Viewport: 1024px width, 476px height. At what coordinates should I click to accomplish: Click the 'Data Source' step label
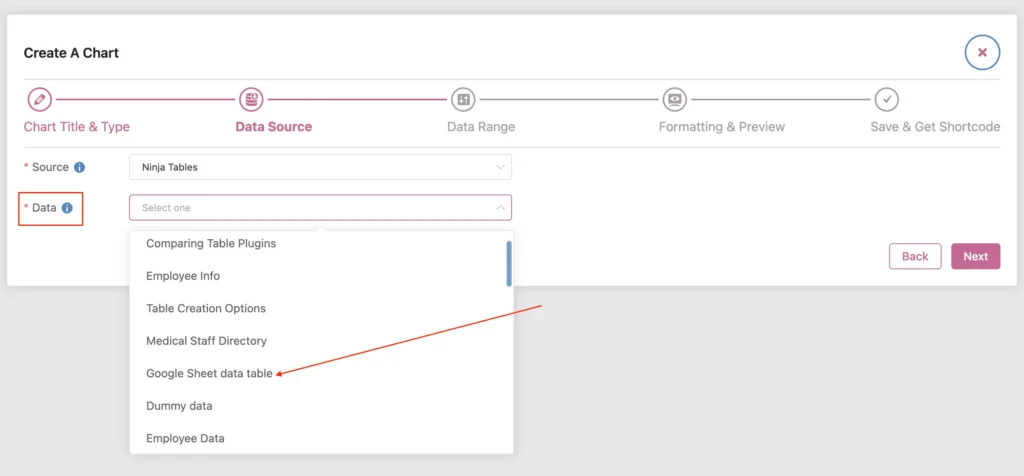click(x=274, y=127)
